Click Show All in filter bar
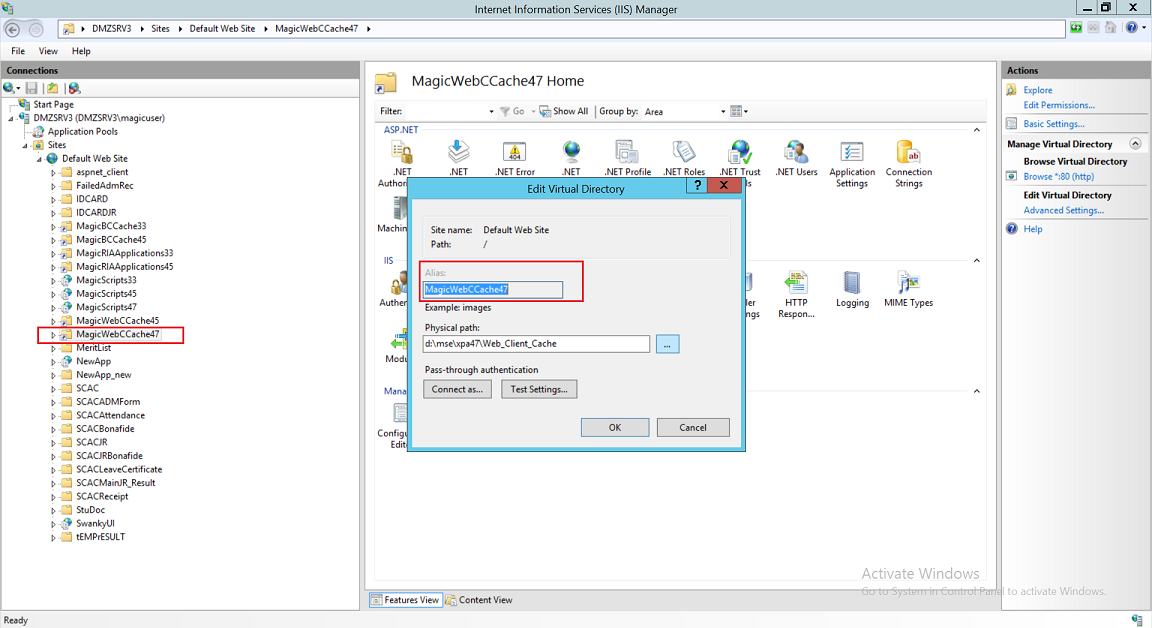 pyautogui.click(x=564, y=112)
